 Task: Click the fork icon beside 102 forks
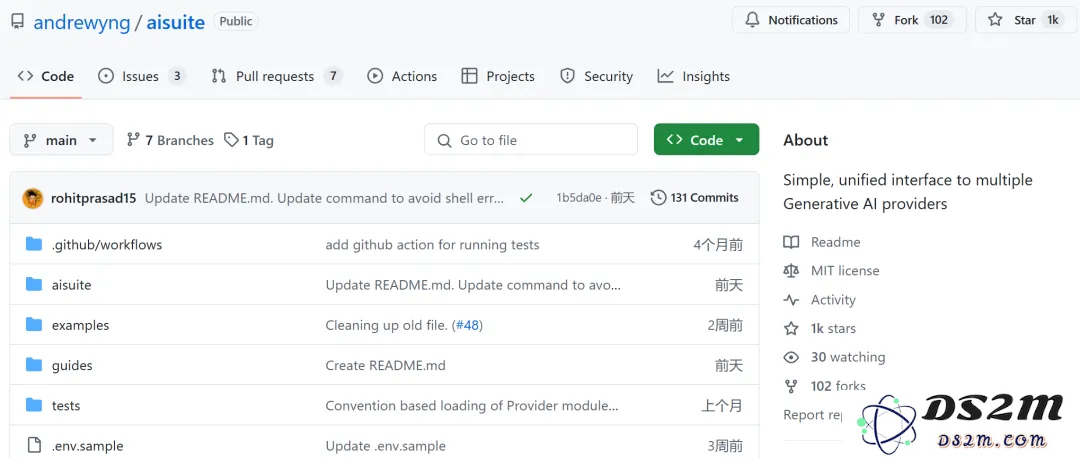pyautogui.click(x=791, y=386)
